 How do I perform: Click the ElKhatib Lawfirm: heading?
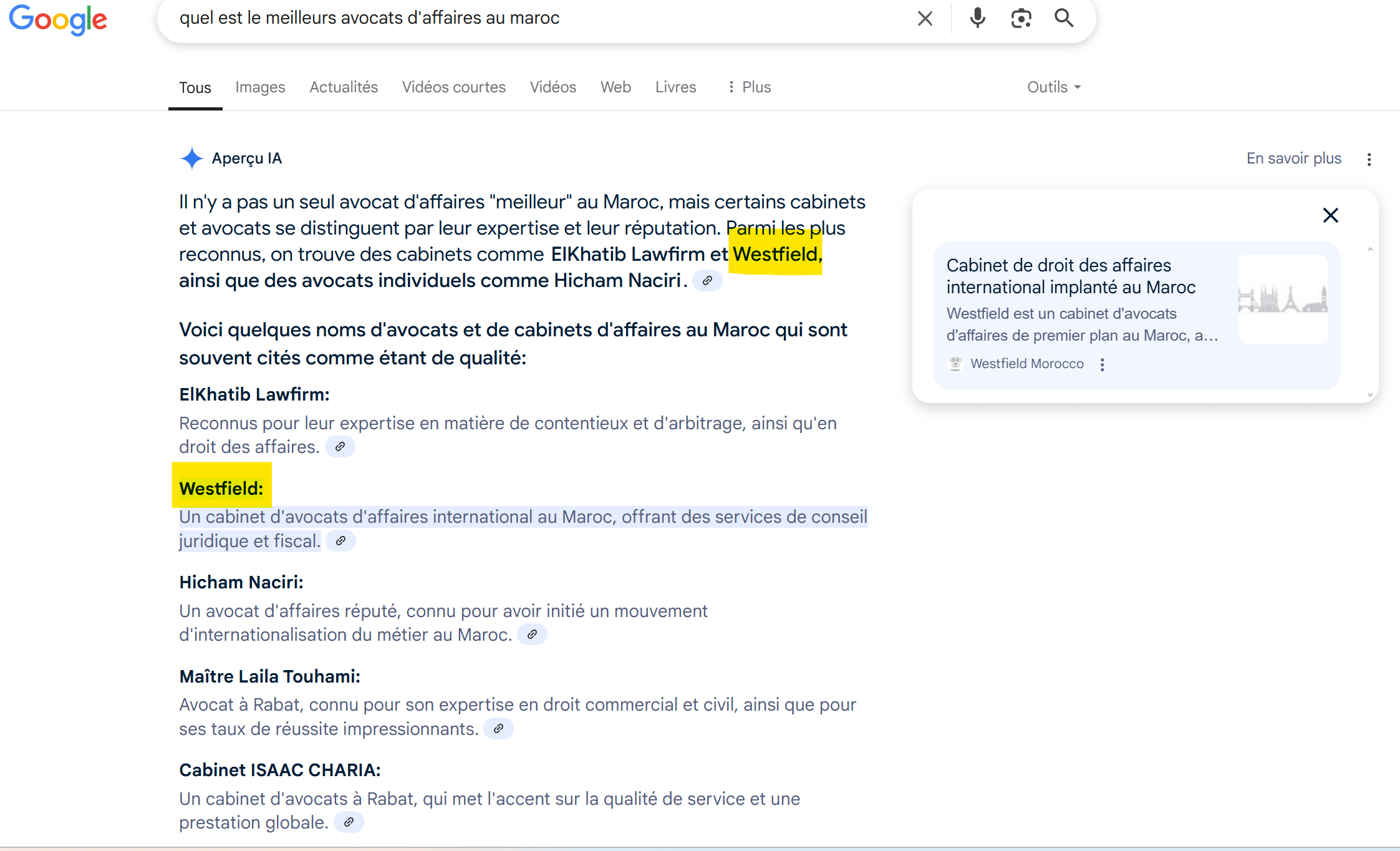click(x=254, y=395)
